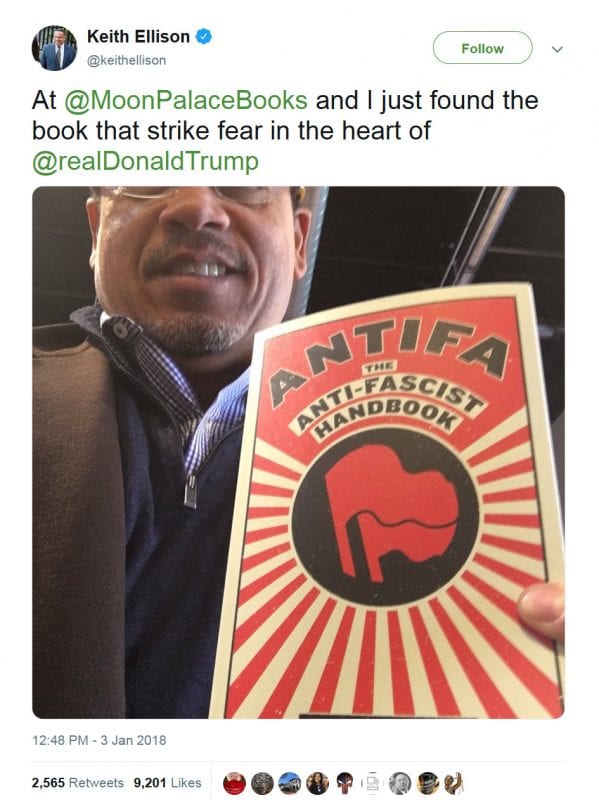Enlarge the Antifa handbook photo

(298, 452)
